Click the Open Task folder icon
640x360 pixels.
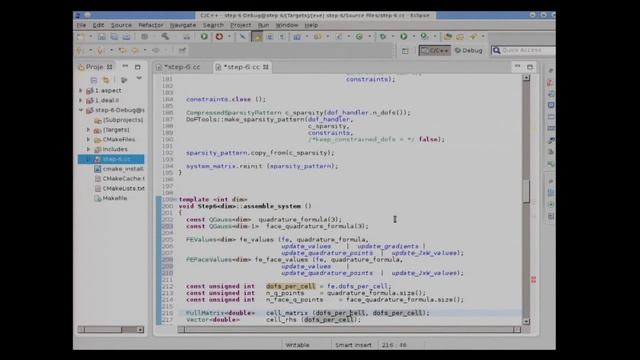(460, 37)
